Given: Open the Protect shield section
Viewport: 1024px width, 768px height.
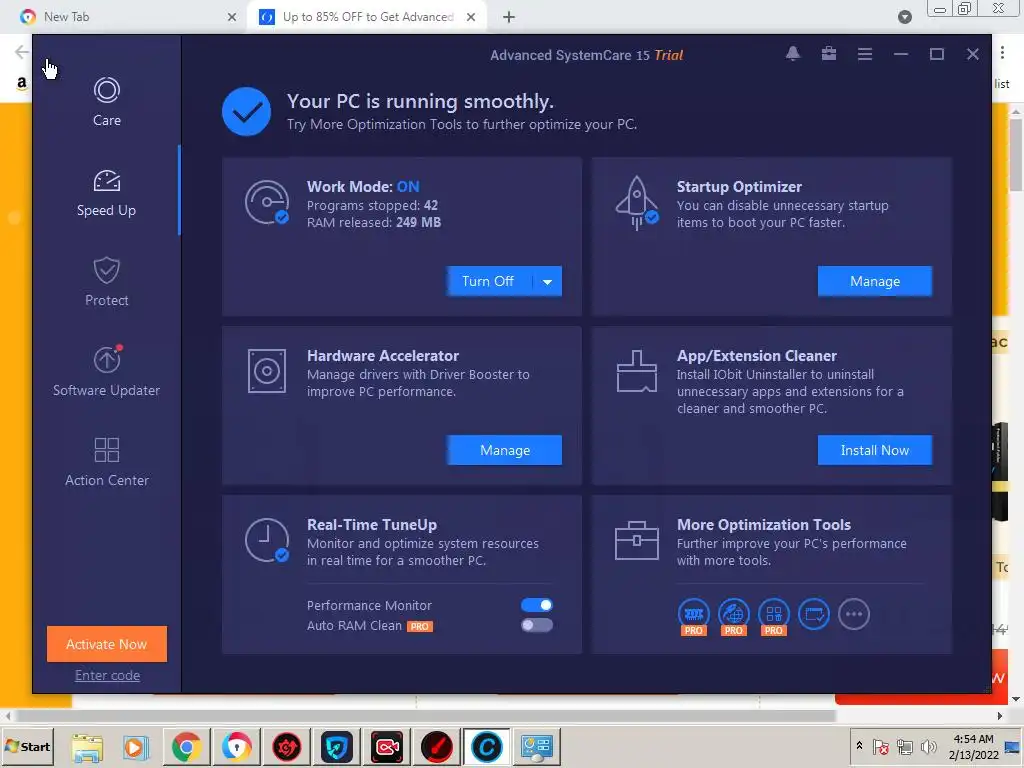Looking at the screenshot, I should (x=106, y=282).
